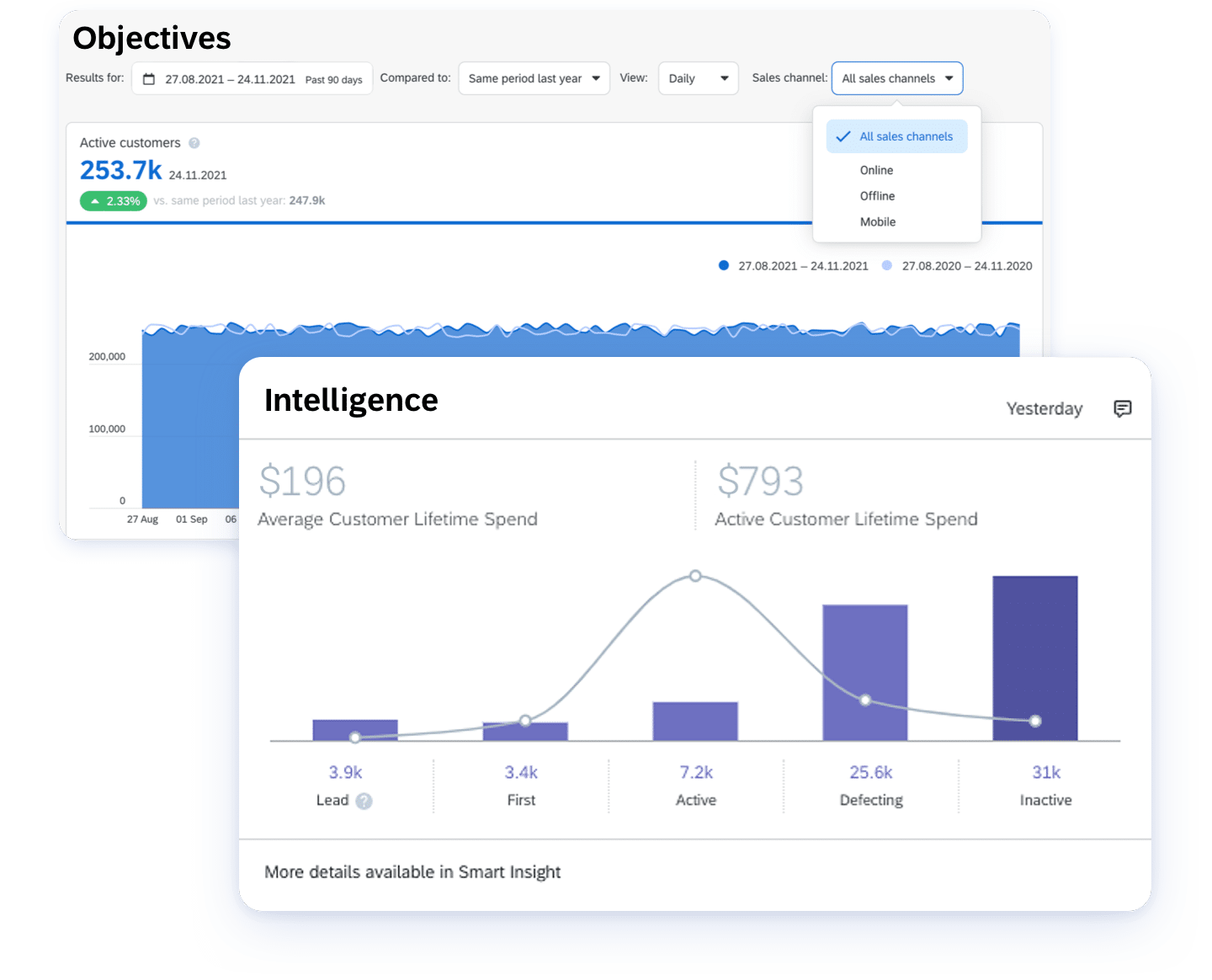Toggle the 27.08.2020 – 24.11.2020 legend series
This screenshot has width=1212, height=980.
pyautogui.click(x=957, y=266)
